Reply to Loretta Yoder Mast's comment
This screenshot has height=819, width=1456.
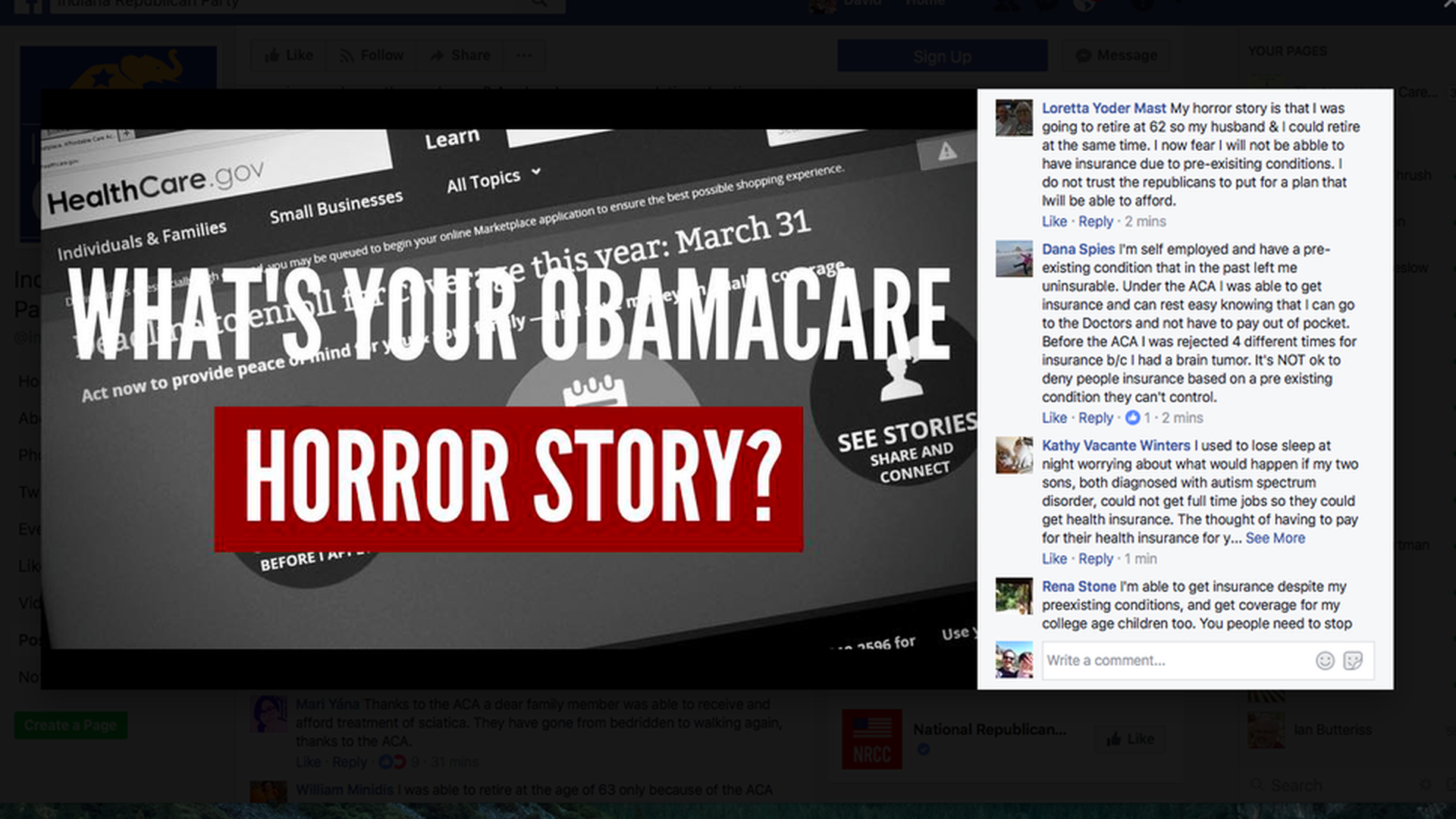[1096, 221]
